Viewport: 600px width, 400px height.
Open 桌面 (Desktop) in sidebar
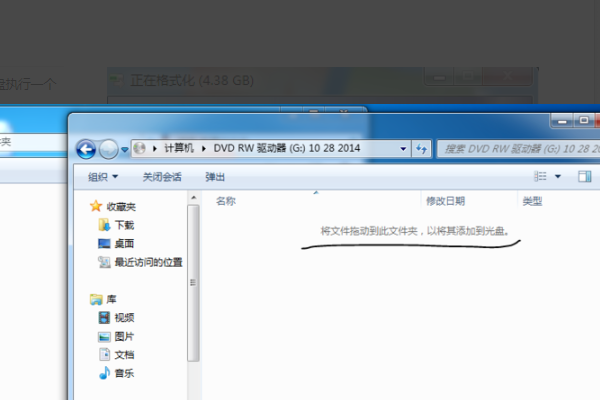(124, 243)
